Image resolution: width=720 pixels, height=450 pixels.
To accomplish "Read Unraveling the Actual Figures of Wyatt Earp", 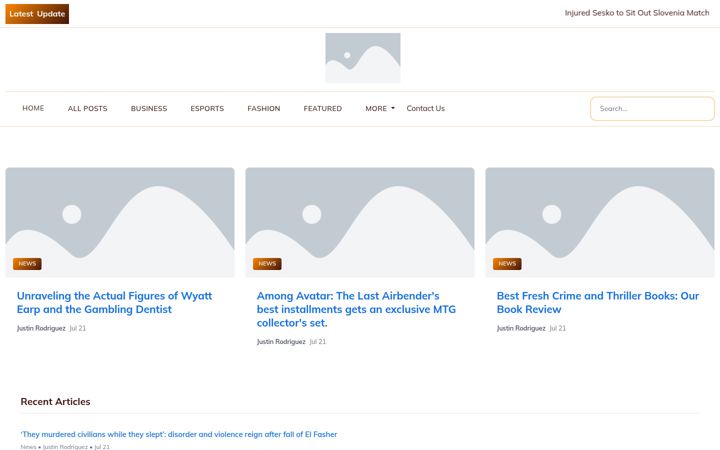I will (x=115, y=303).
